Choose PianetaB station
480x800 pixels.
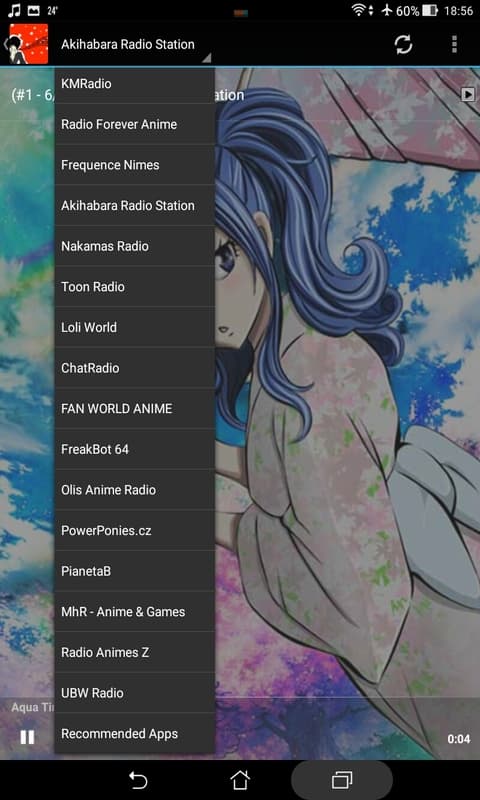(x=135, y=571)
